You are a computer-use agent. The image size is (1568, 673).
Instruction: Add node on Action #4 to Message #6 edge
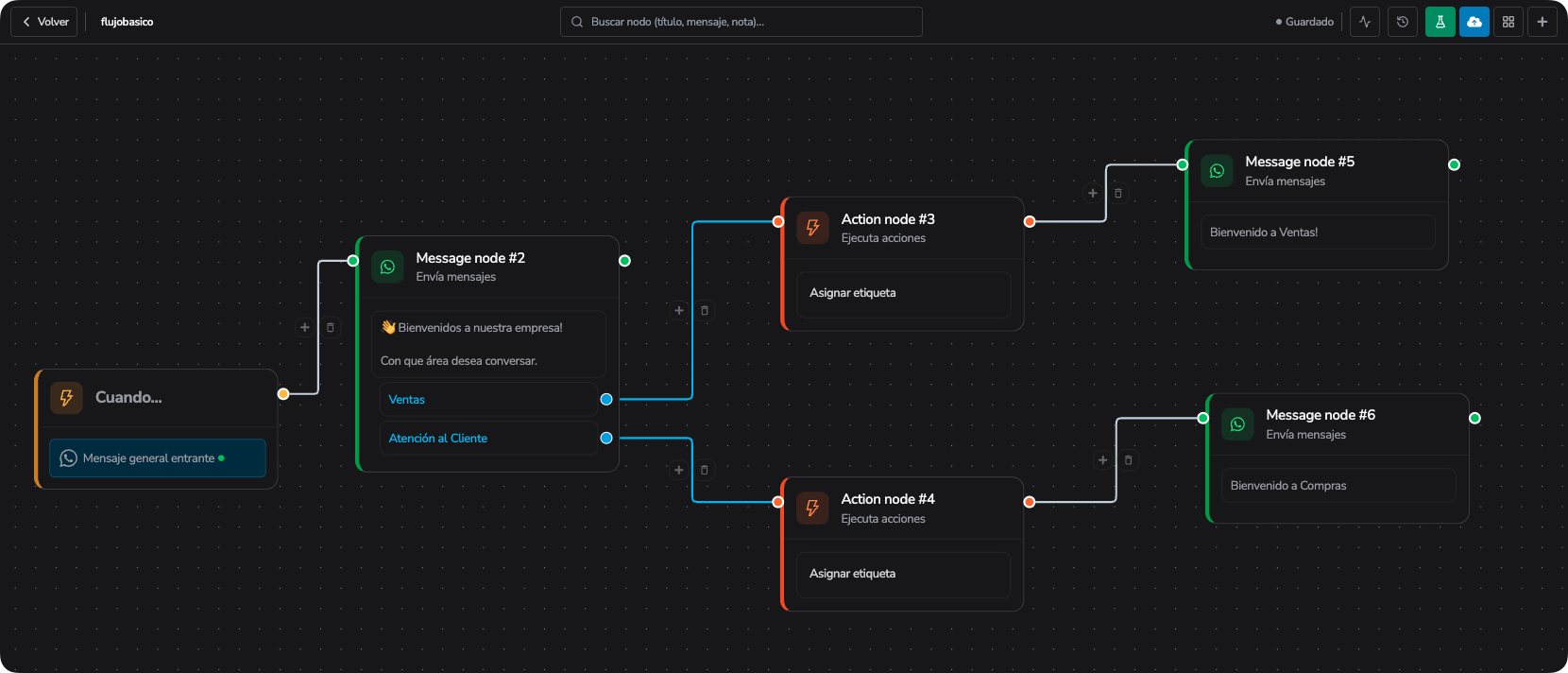(1102, 460)
